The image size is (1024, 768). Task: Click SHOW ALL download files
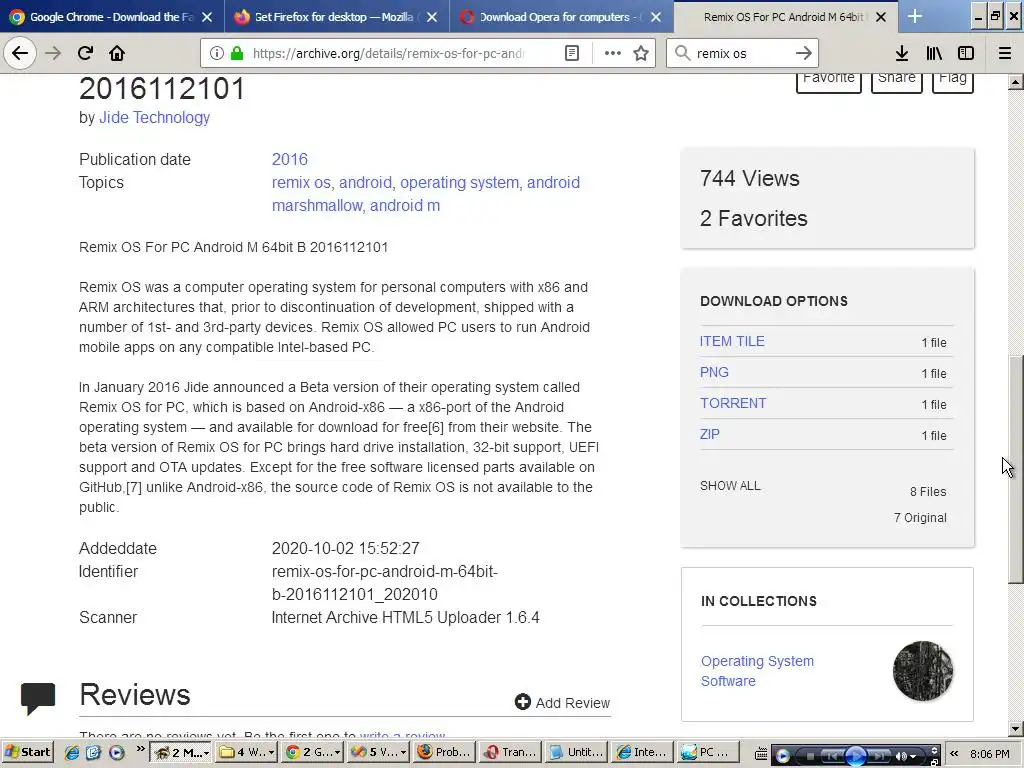730,486
